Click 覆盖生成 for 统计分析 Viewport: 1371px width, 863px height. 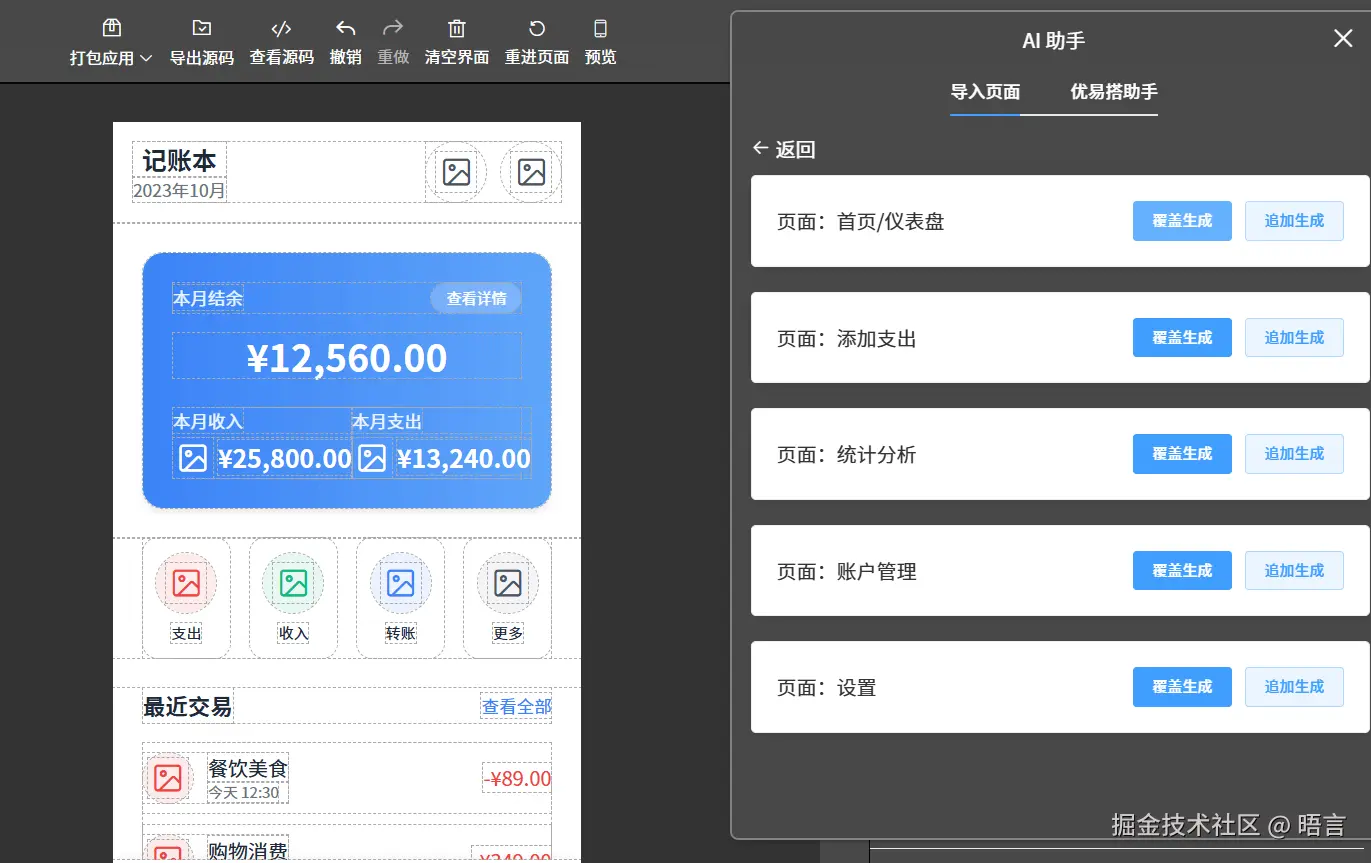(x=1182, y=454)
